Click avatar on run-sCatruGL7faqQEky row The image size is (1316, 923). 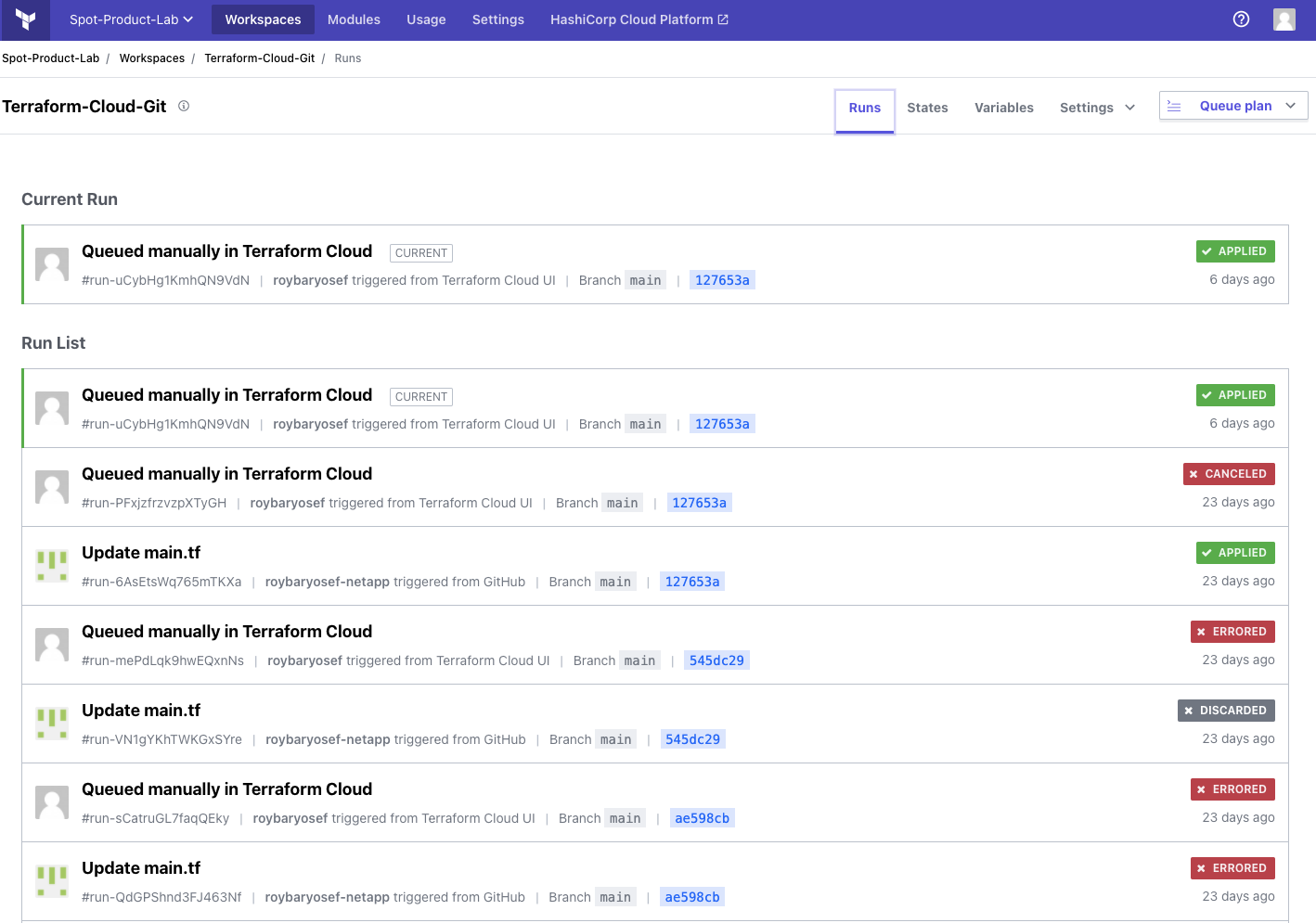click(52, 802)
